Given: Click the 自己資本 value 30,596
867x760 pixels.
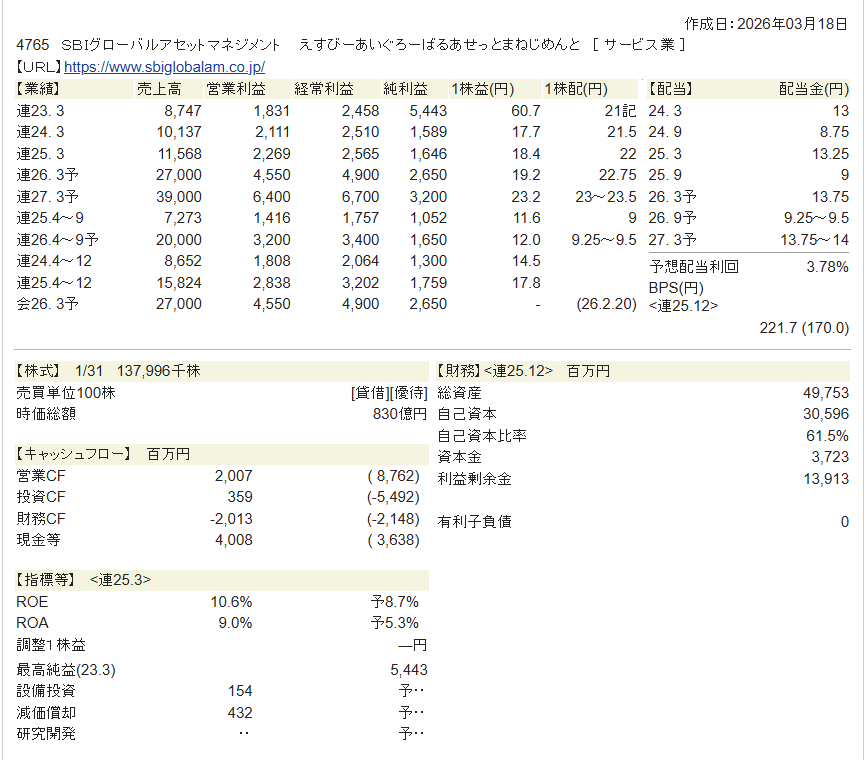Looking at the screenshot, I should coord(826,414).
